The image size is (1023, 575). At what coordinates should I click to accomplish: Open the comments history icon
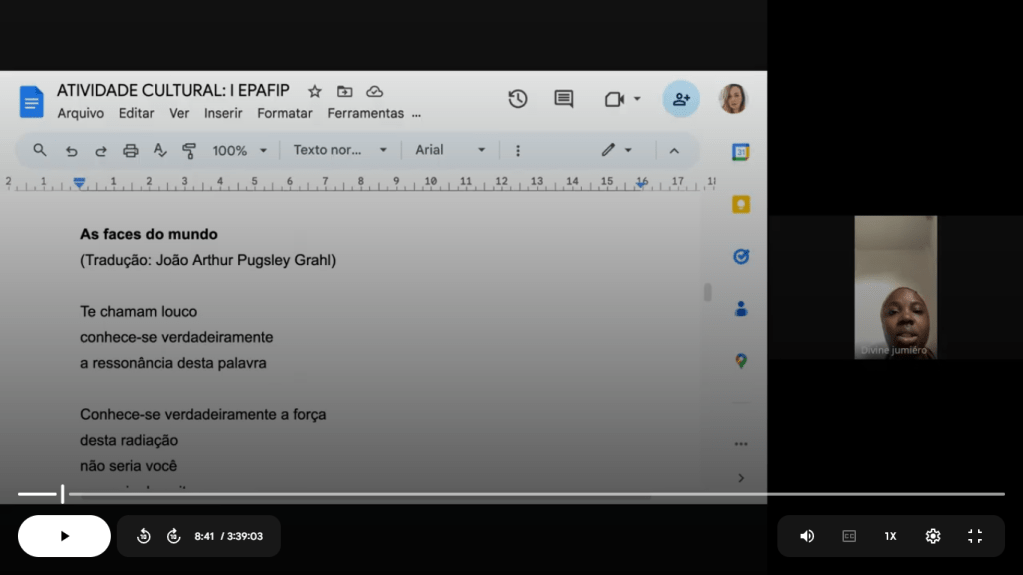coord(564,99)
